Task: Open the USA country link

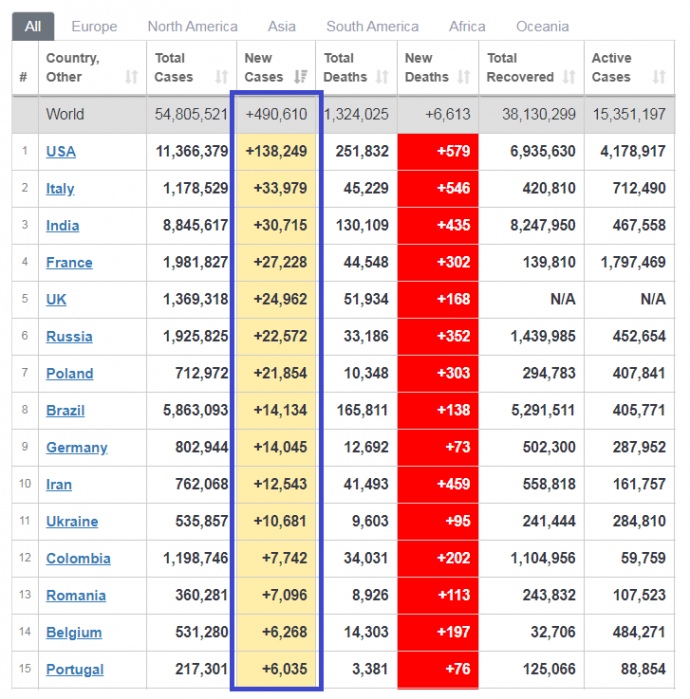Action: [x=60, y=152]
